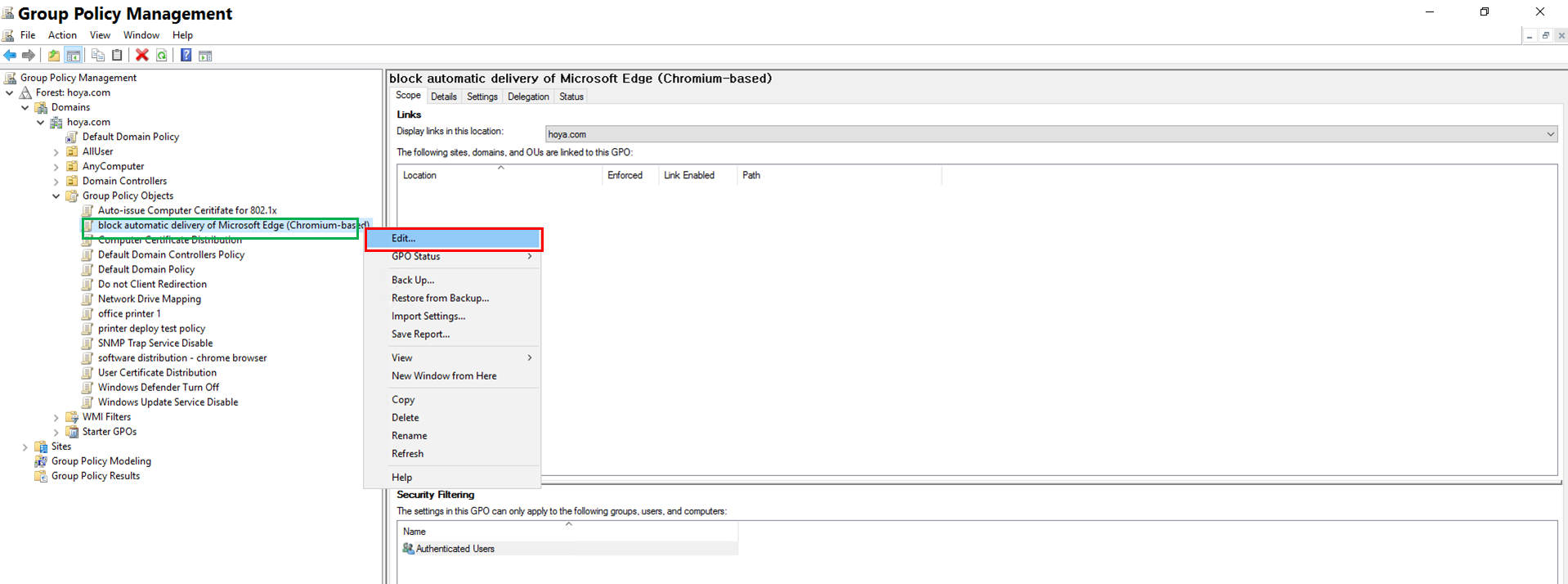Expand the AllUser OU node
This screenshot has width=1568, height=584.
coord(56,152)
